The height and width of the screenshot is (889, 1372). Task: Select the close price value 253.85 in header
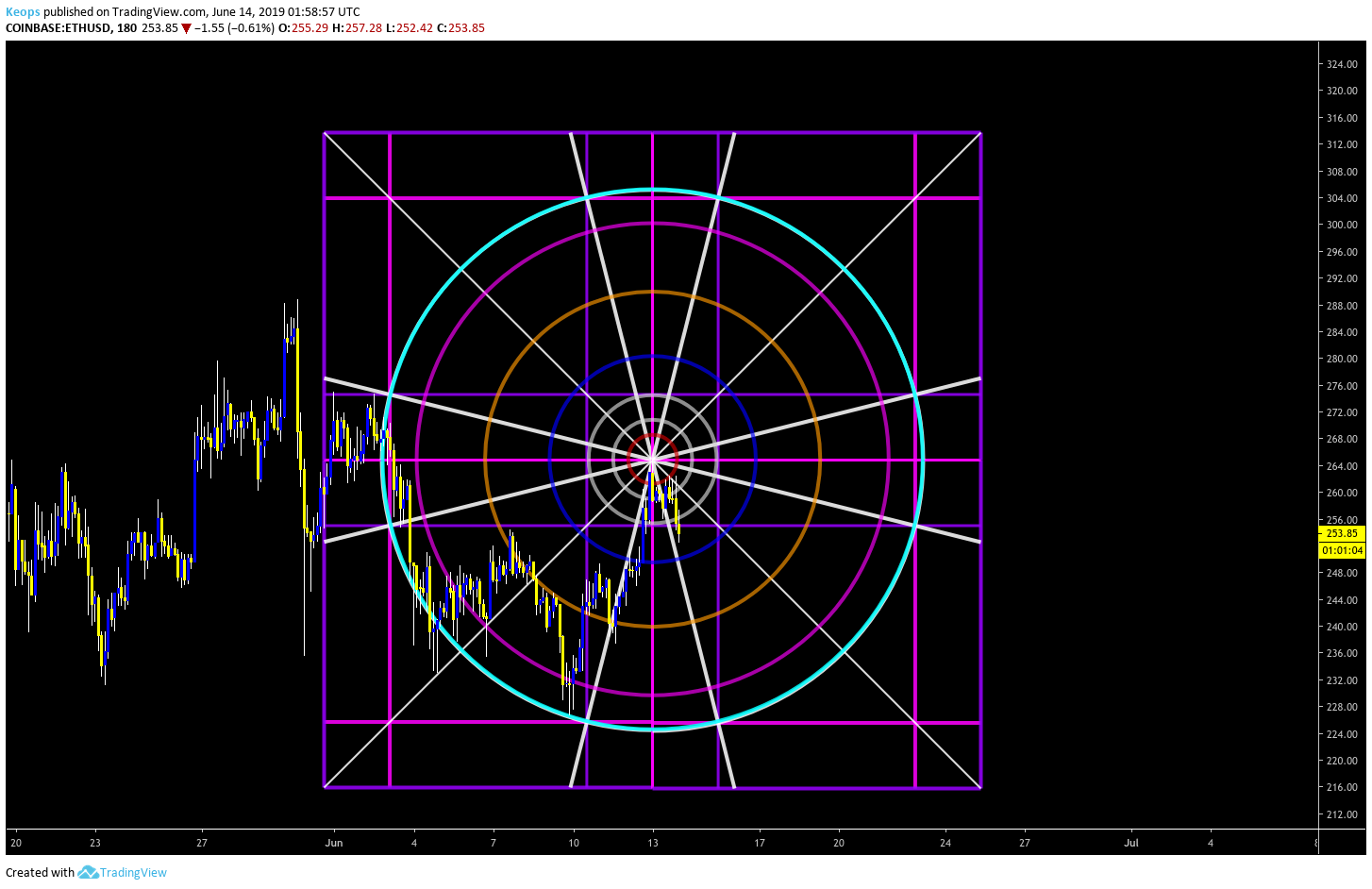tap(466, 28)
